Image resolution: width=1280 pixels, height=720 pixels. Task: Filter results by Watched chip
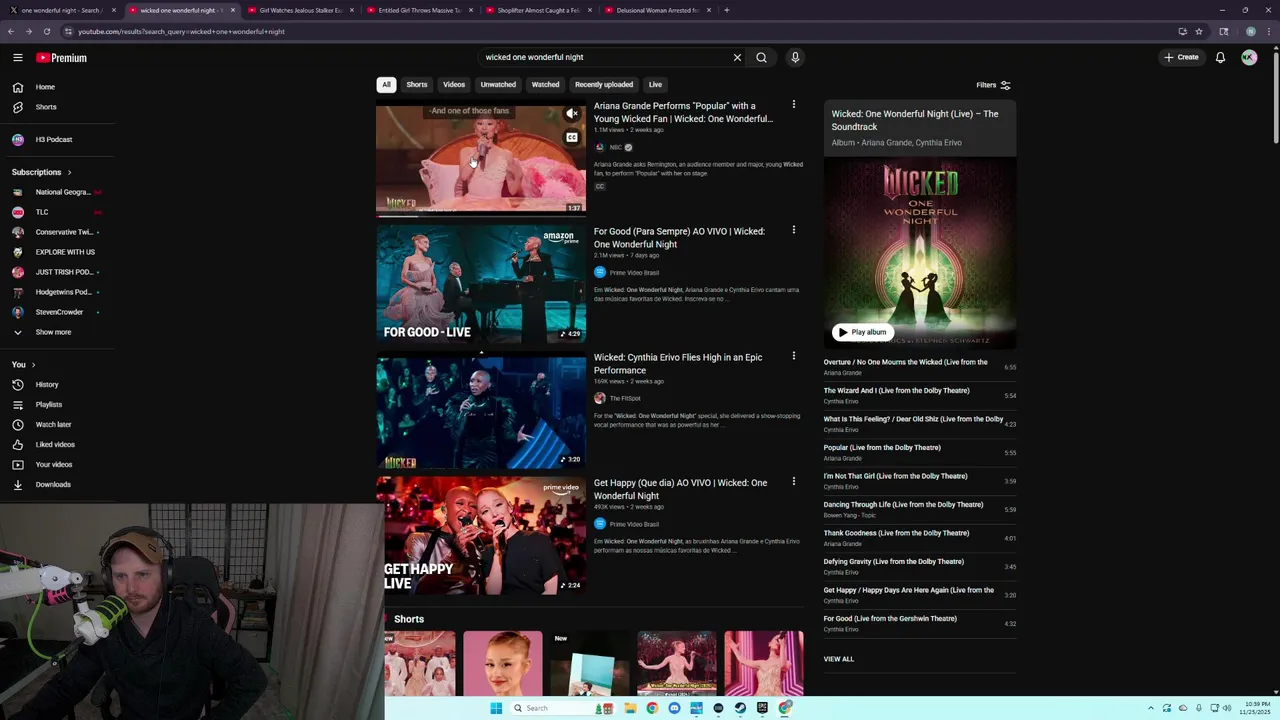(545, 85)
